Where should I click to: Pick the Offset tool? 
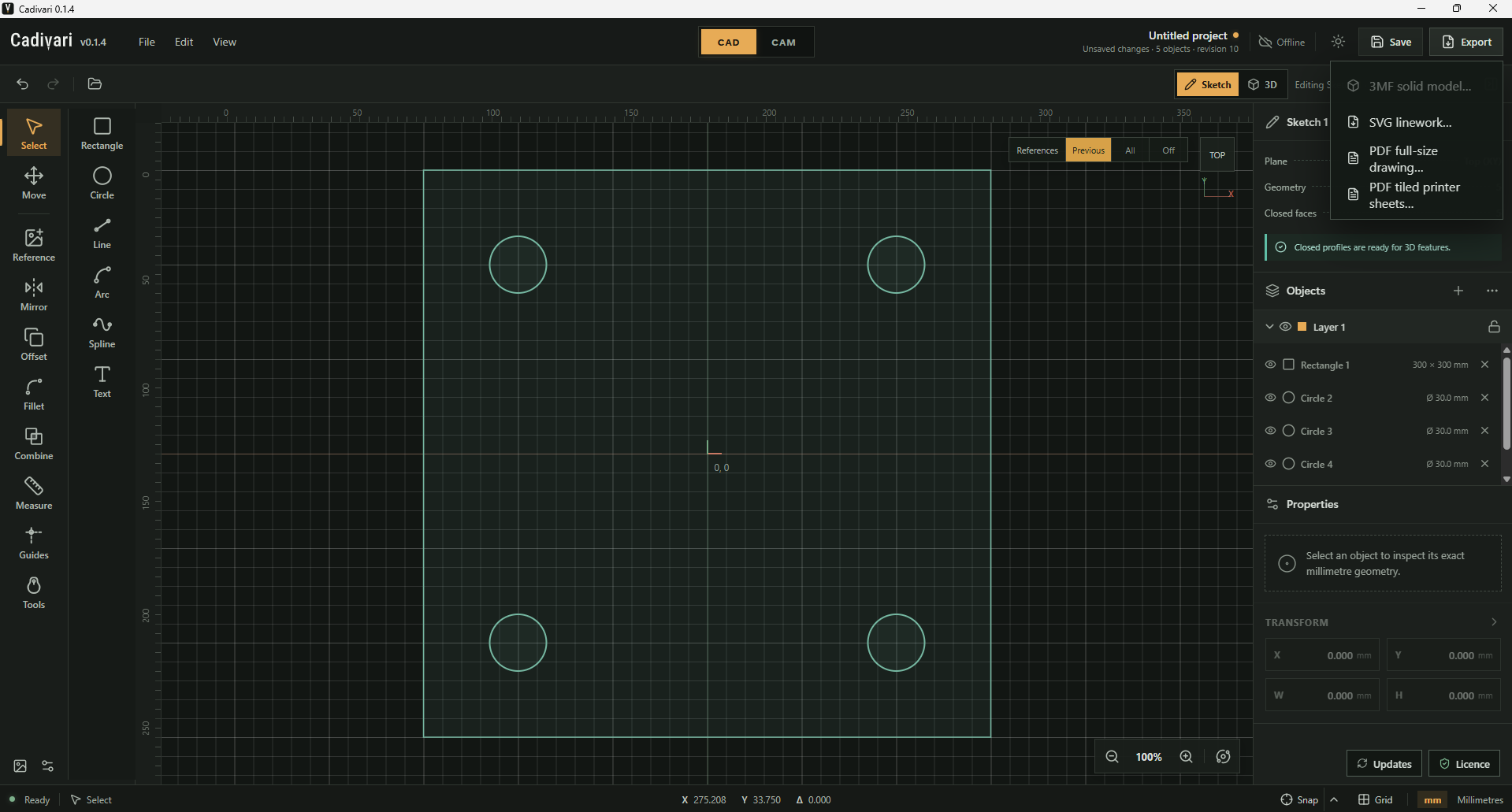(x=34, y=344)
